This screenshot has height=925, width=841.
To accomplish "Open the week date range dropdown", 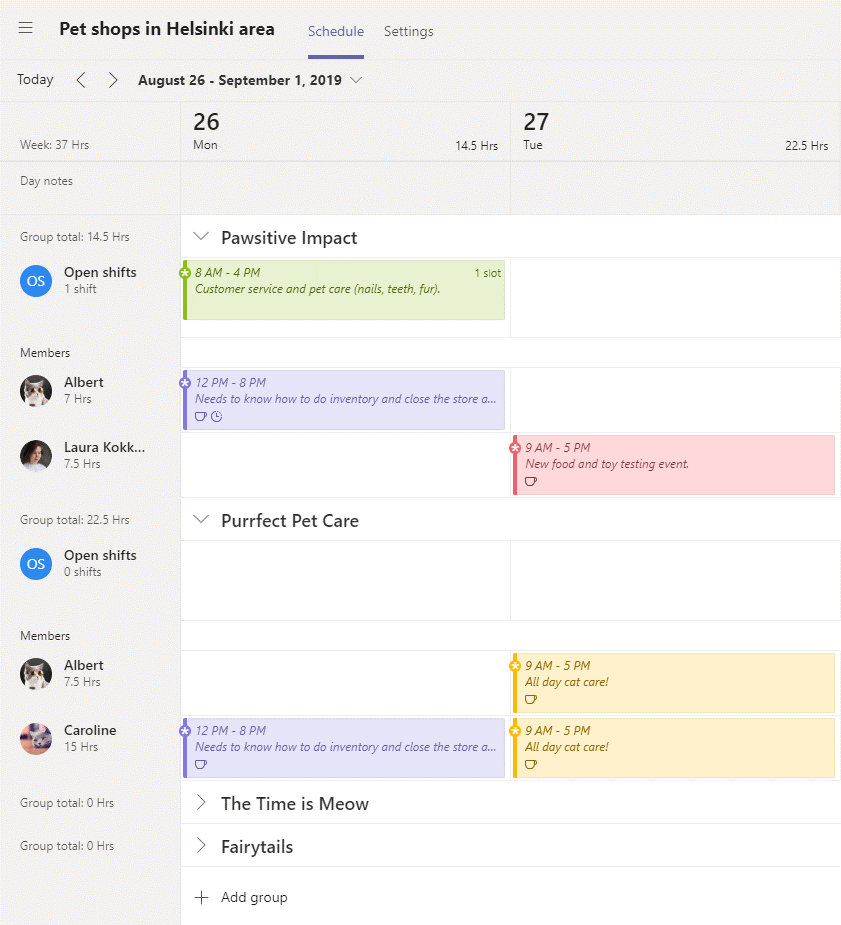I will (x=356, y=80).
